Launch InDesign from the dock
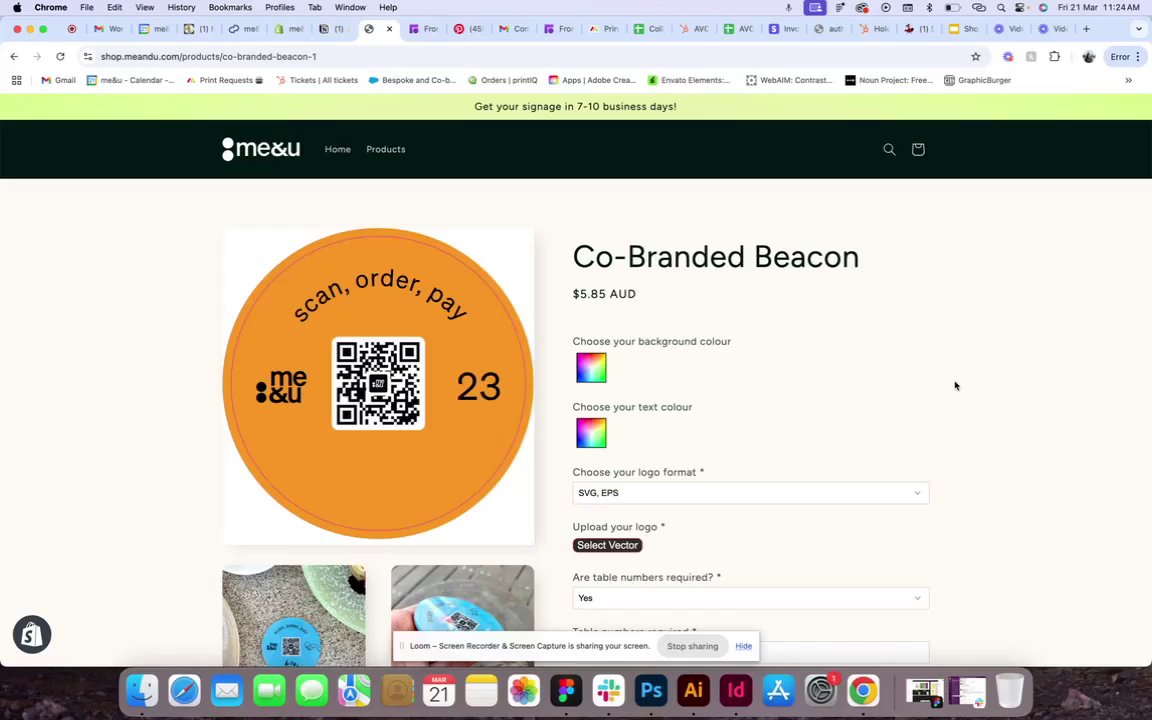1152x720 pixels. pos(735,691)
